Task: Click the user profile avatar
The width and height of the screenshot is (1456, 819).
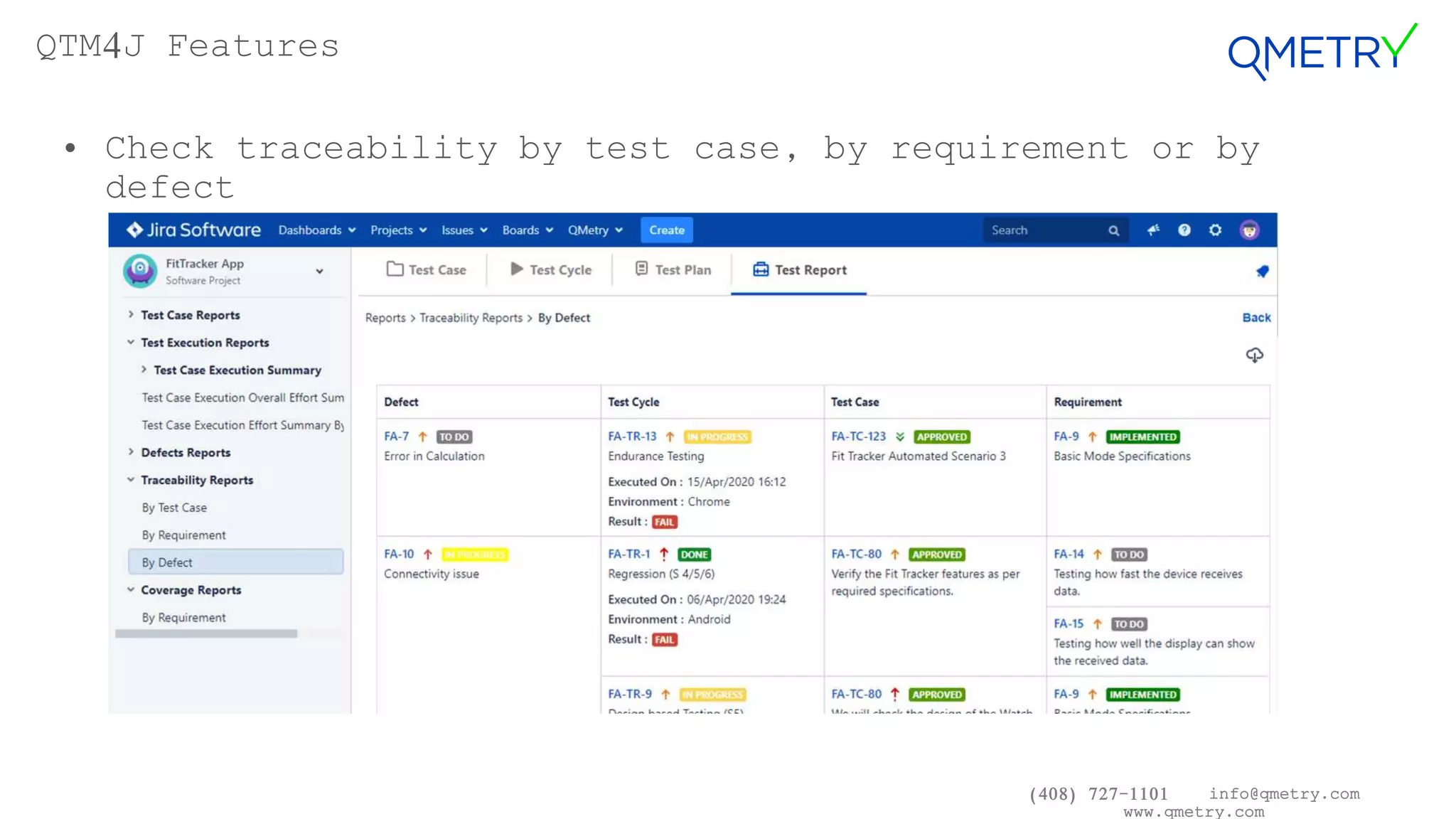Action: coord(1249,230)
